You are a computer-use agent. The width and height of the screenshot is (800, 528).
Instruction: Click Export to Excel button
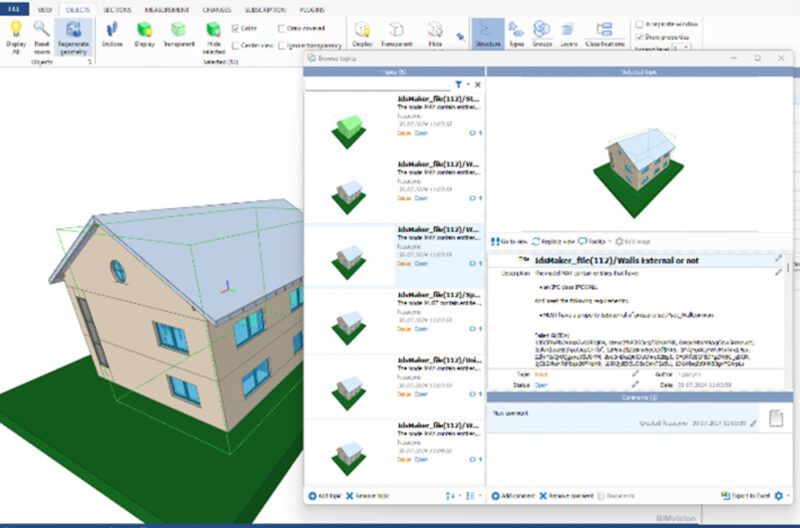pyautogui.click(x=745, y=496)
